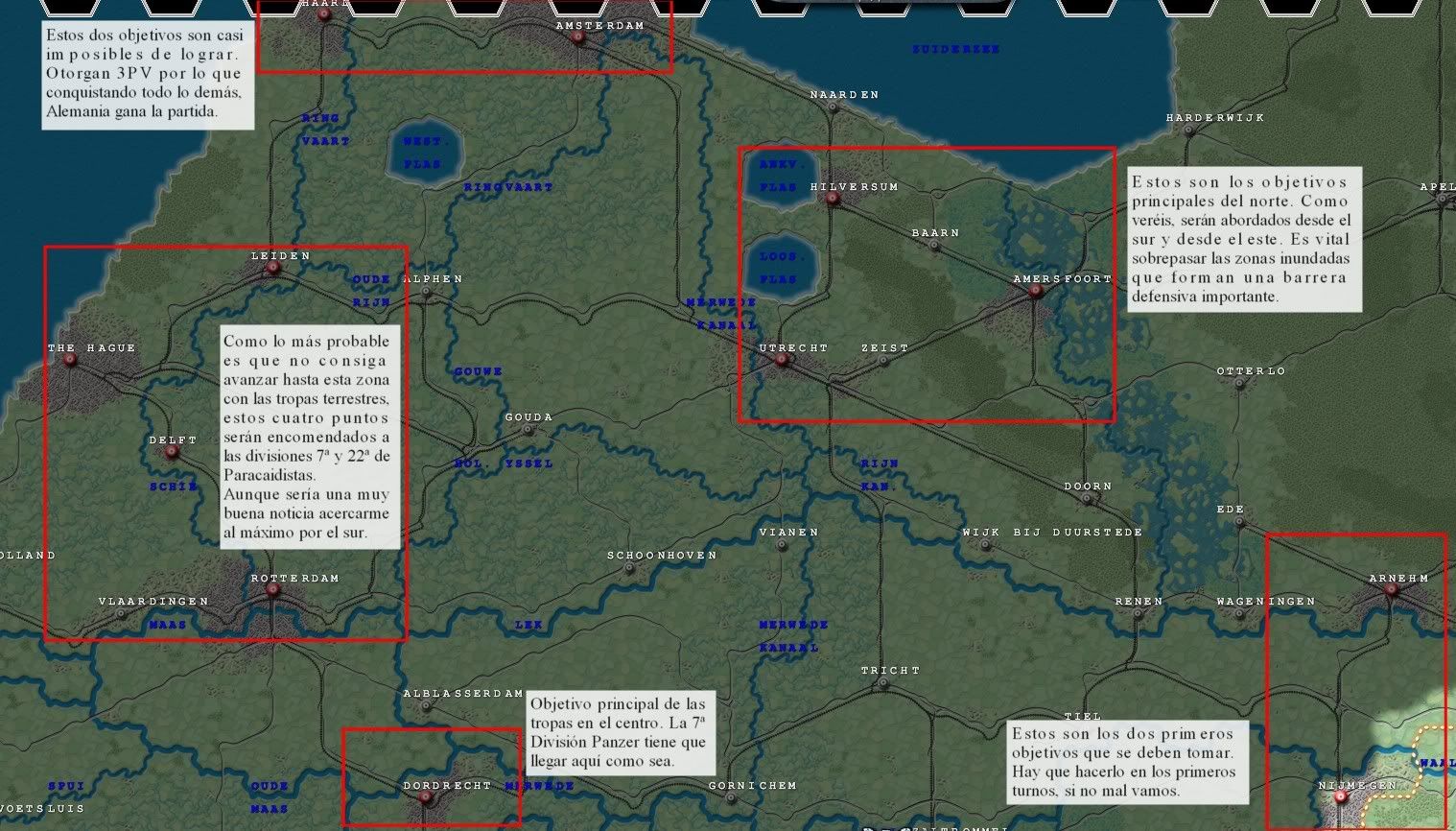The width and height of the screenshot is (1456, 831).
Task: Click the Schoonhoven town marker
Action: (x=629, y=567)
